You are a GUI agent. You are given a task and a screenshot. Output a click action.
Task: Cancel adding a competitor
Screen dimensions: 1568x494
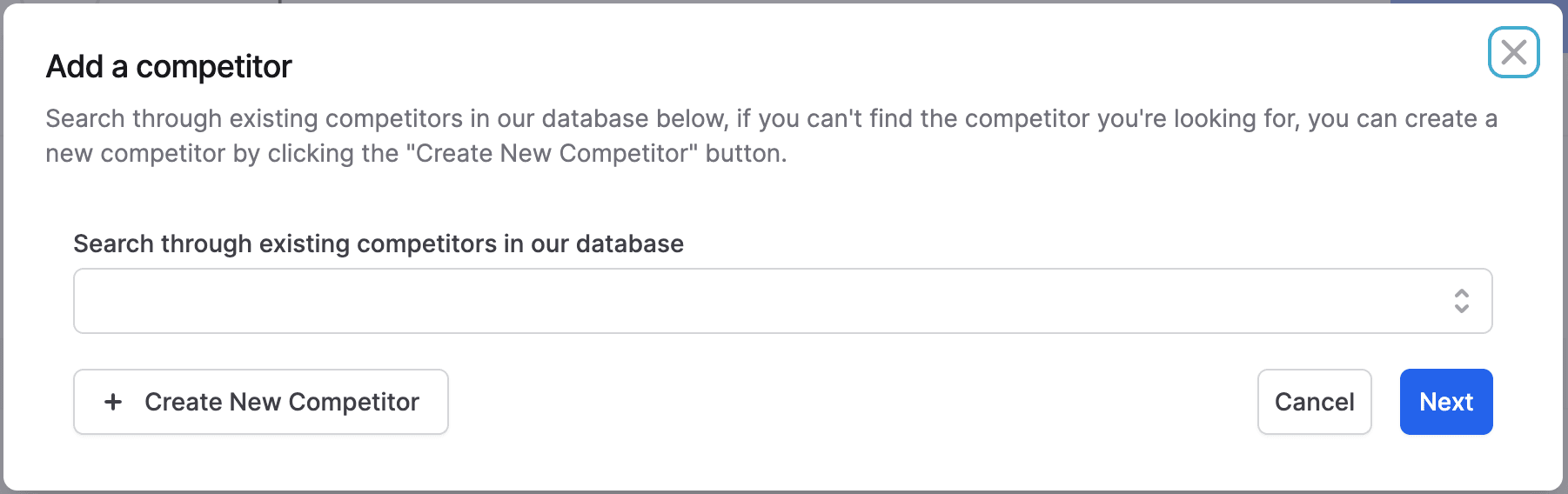tap(1314, 402)
